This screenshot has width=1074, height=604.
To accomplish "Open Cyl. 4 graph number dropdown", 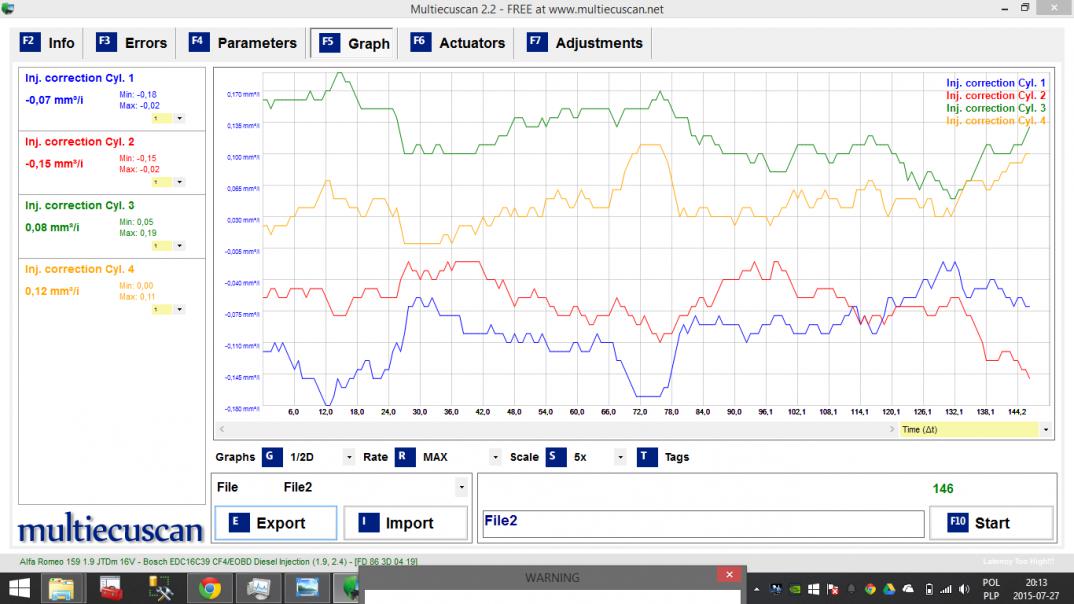I will click(179, 310).
